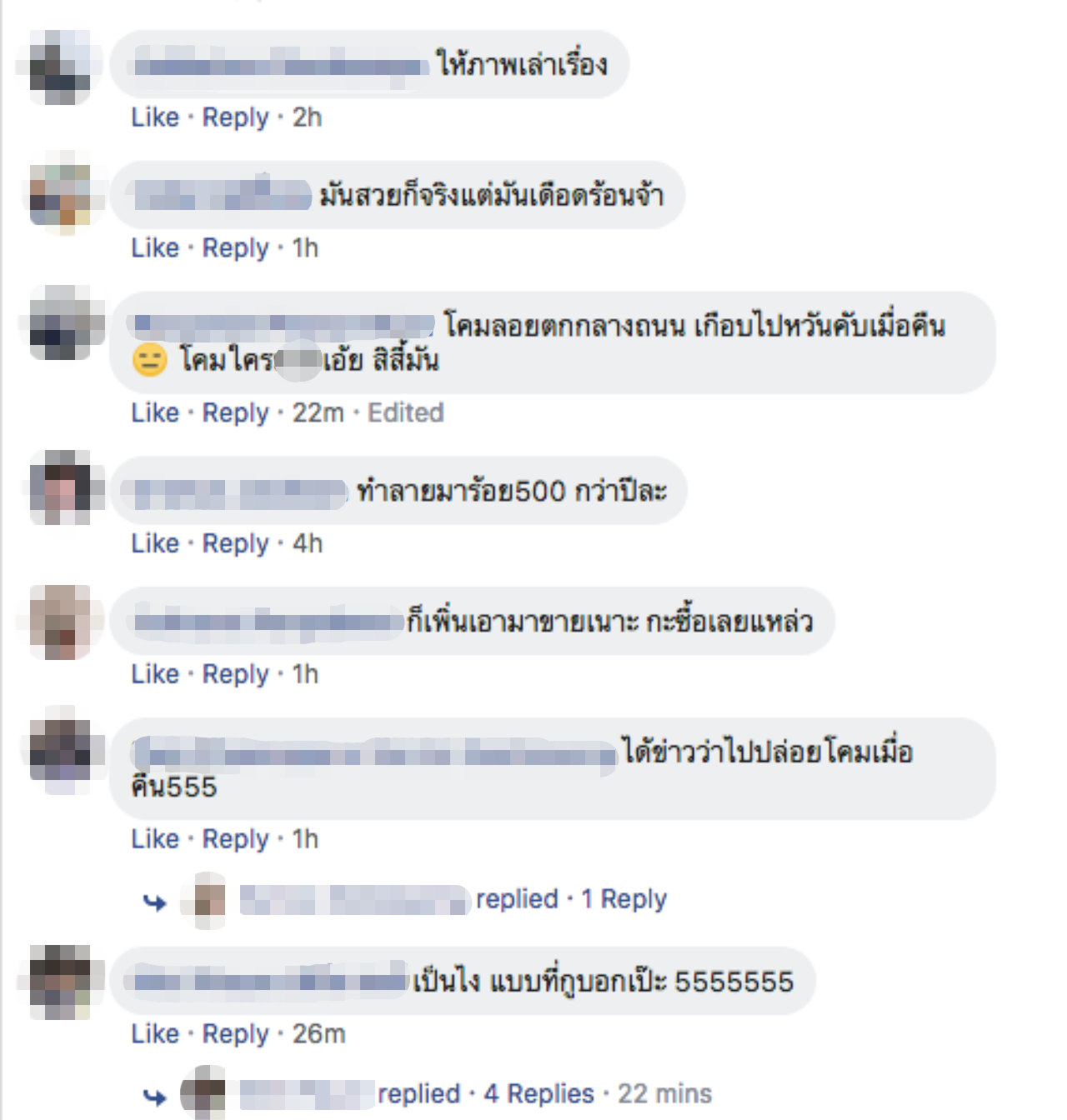Click the reply arrow icon beside "4 Replies"
Viewport: 1067px width, 1120px height.
155,1096
